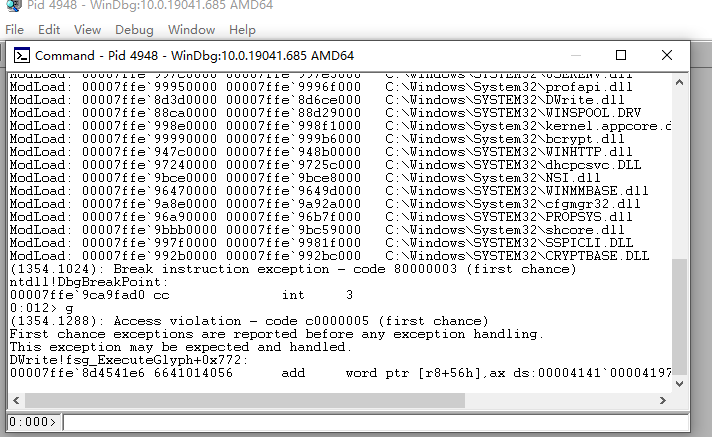Click the vertical scrollbar down arrow
The image size is (712, 437).
(679, 384)
